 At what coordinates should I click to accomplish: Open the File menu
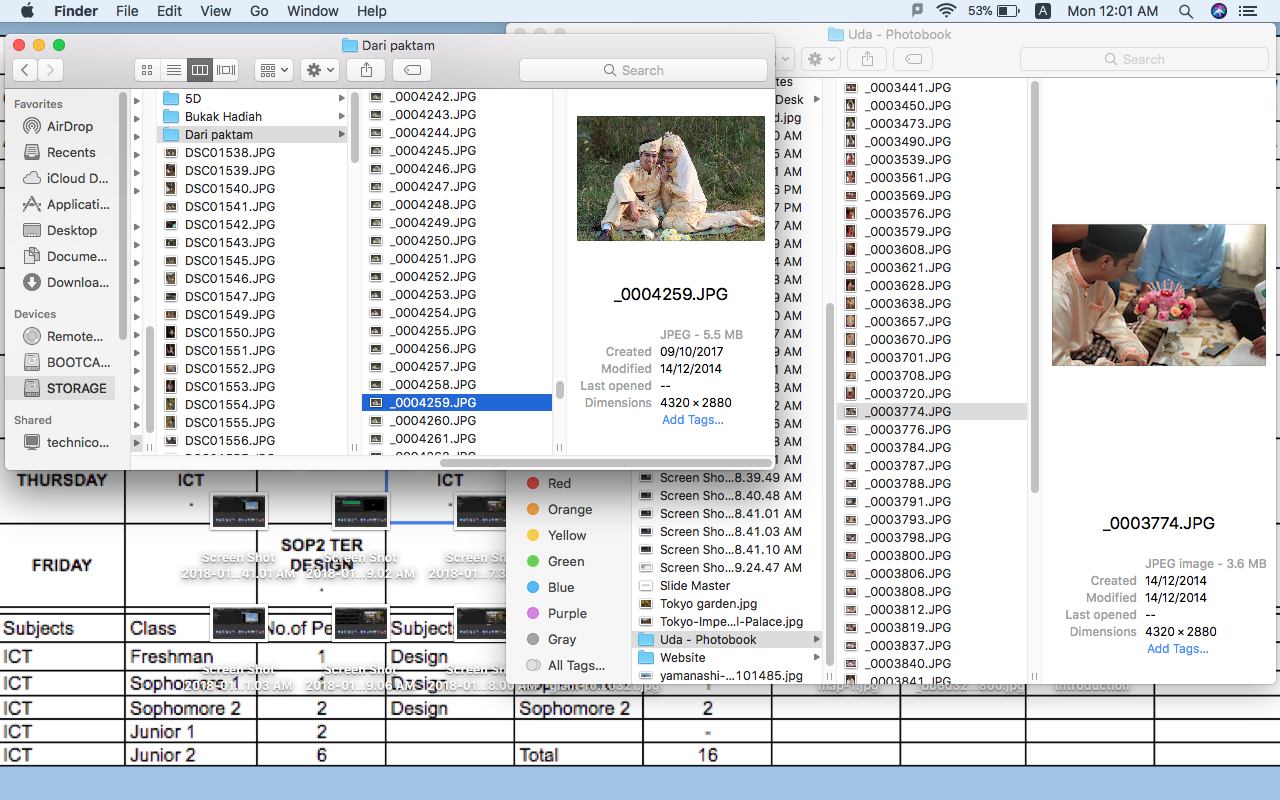click(127, 11)
